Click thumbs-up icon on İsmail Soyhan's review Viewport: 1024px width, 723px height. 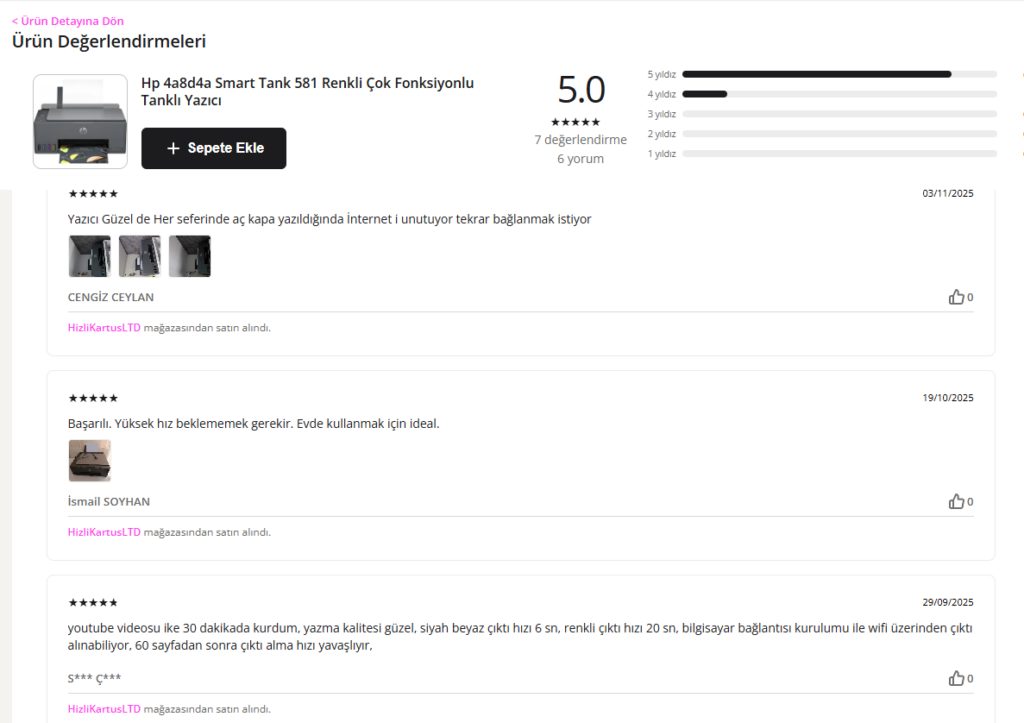click(x=956, y=502)
